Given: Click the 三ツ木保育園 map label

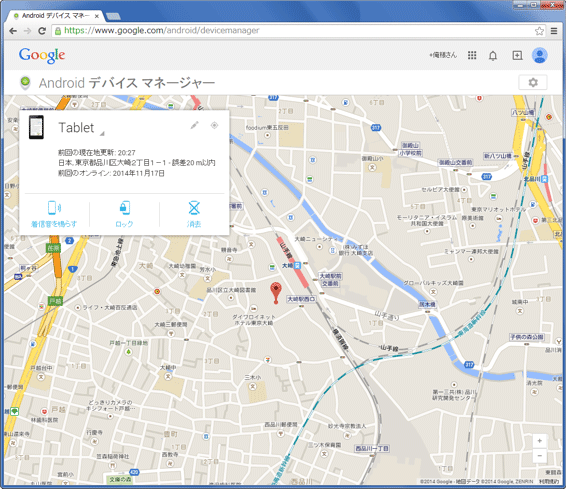Looking at the screenshot, I should tap(324, 445).
